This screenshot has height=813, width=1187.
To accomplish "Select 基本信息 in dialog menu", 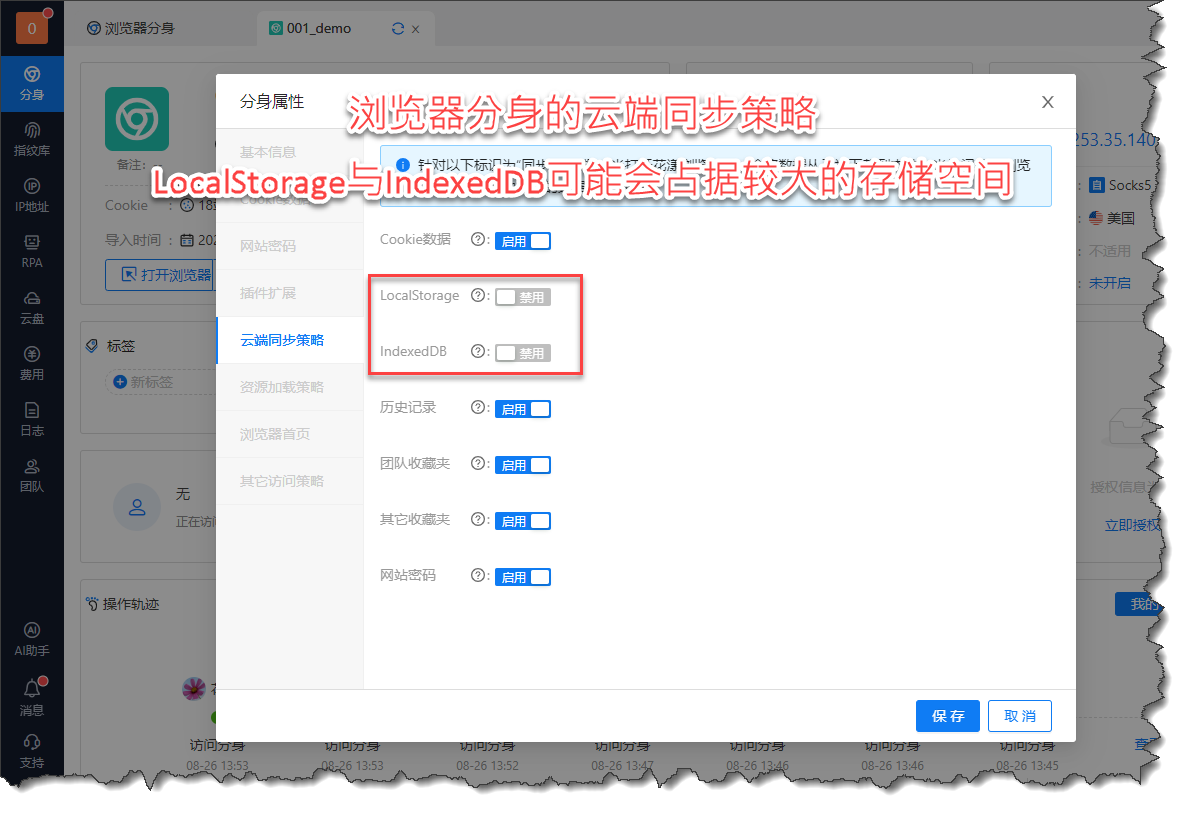I will [x=290, y=152].
